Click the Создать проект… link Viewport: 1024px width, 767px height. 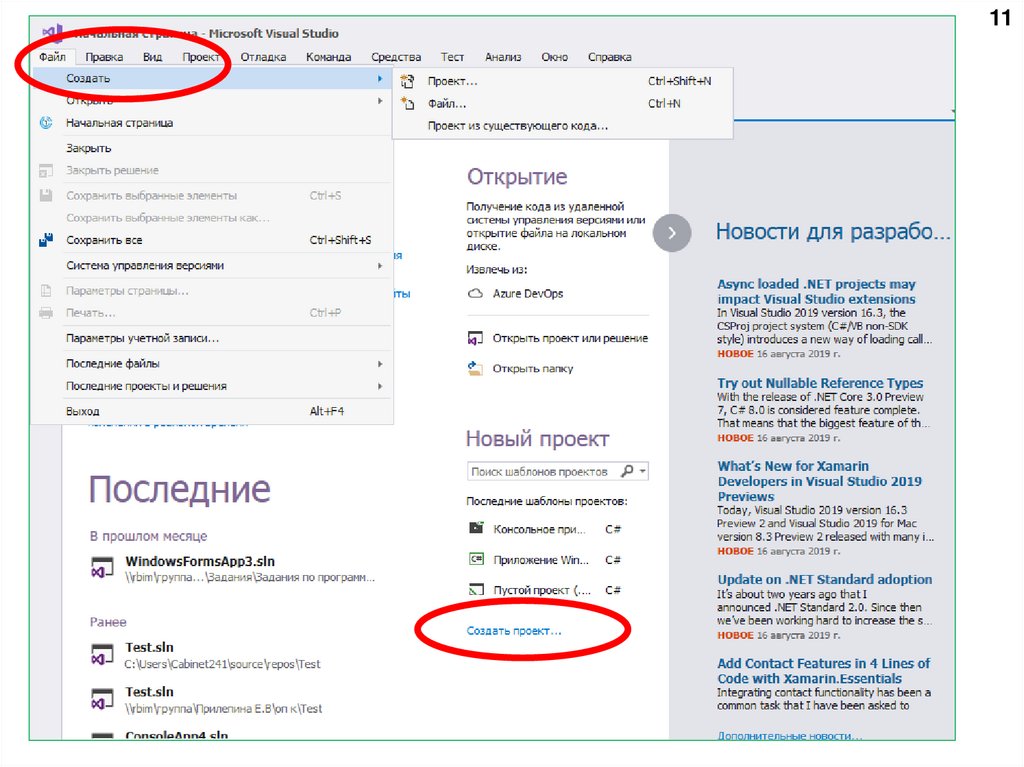513,630
